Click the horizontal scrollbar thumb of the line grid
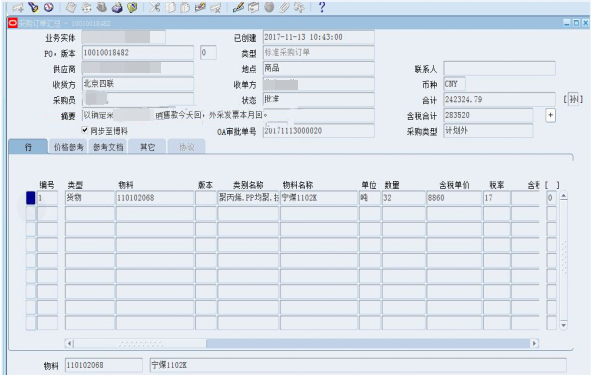Image resolution: width=592 pixels, height=377 pixels. pos(368,343)
